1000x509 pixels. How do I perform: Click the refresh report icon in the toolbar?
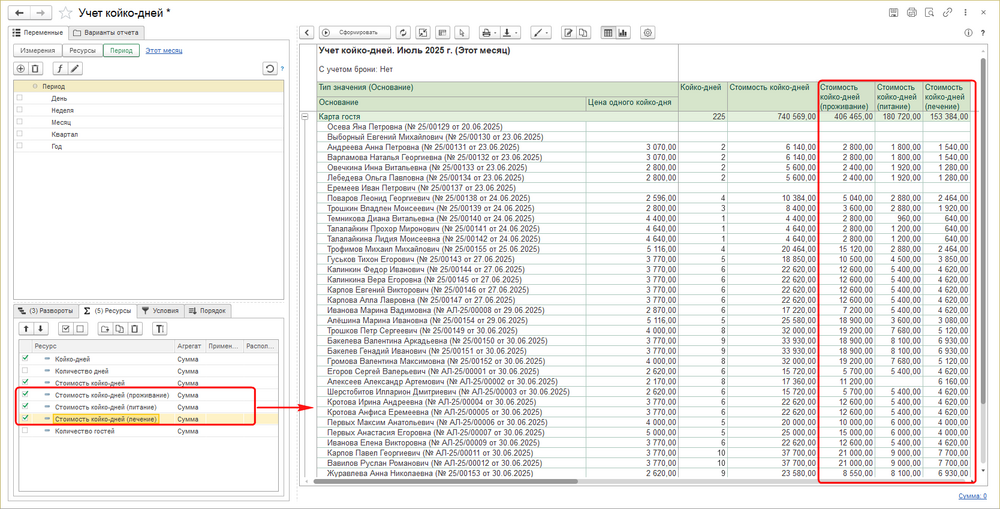(403, 33)
